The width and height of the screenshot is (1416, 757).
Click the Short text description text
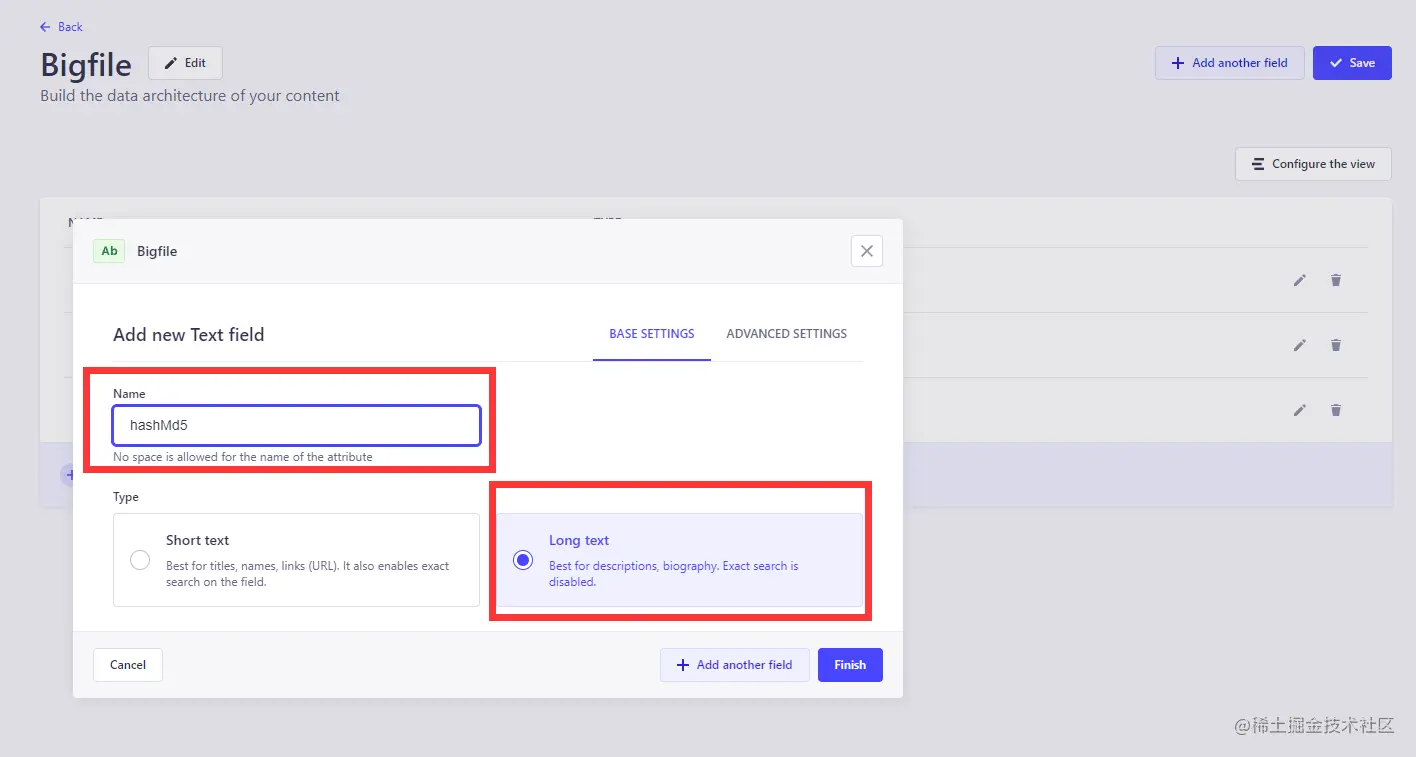(x=308, y=574)
